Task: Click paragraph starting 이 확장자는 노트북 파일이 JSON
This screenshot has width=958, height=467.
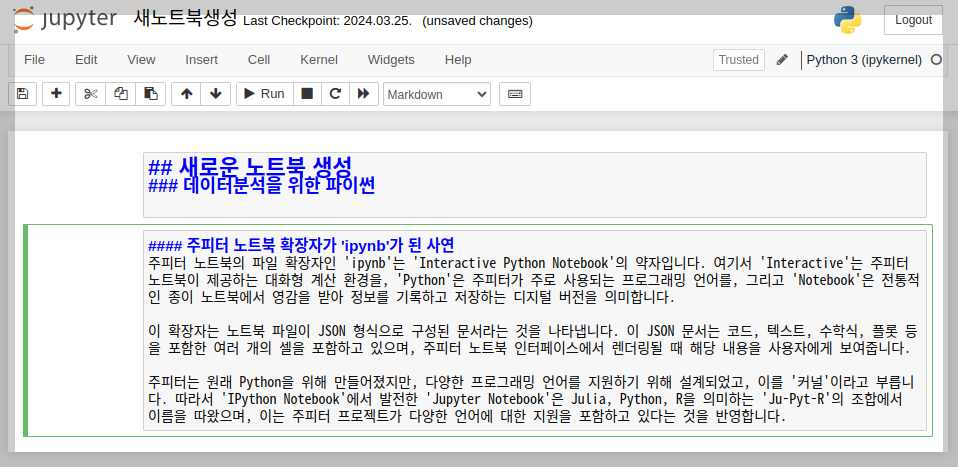Action: pos(534,340)
